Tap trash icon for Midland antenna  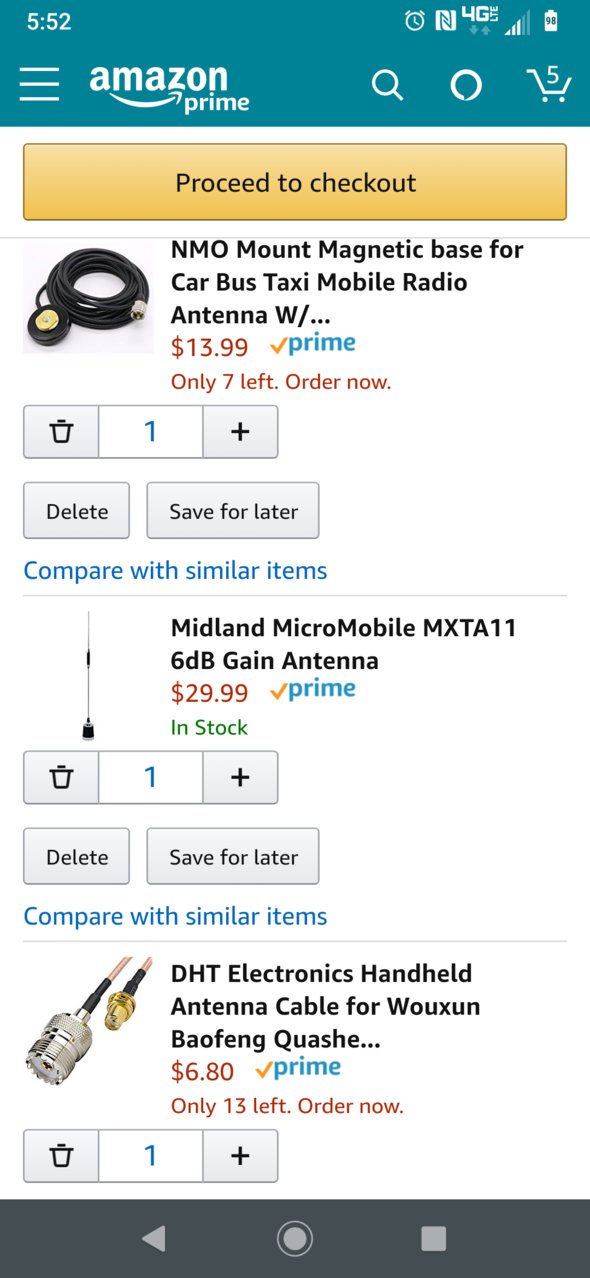tap(62, 778)
